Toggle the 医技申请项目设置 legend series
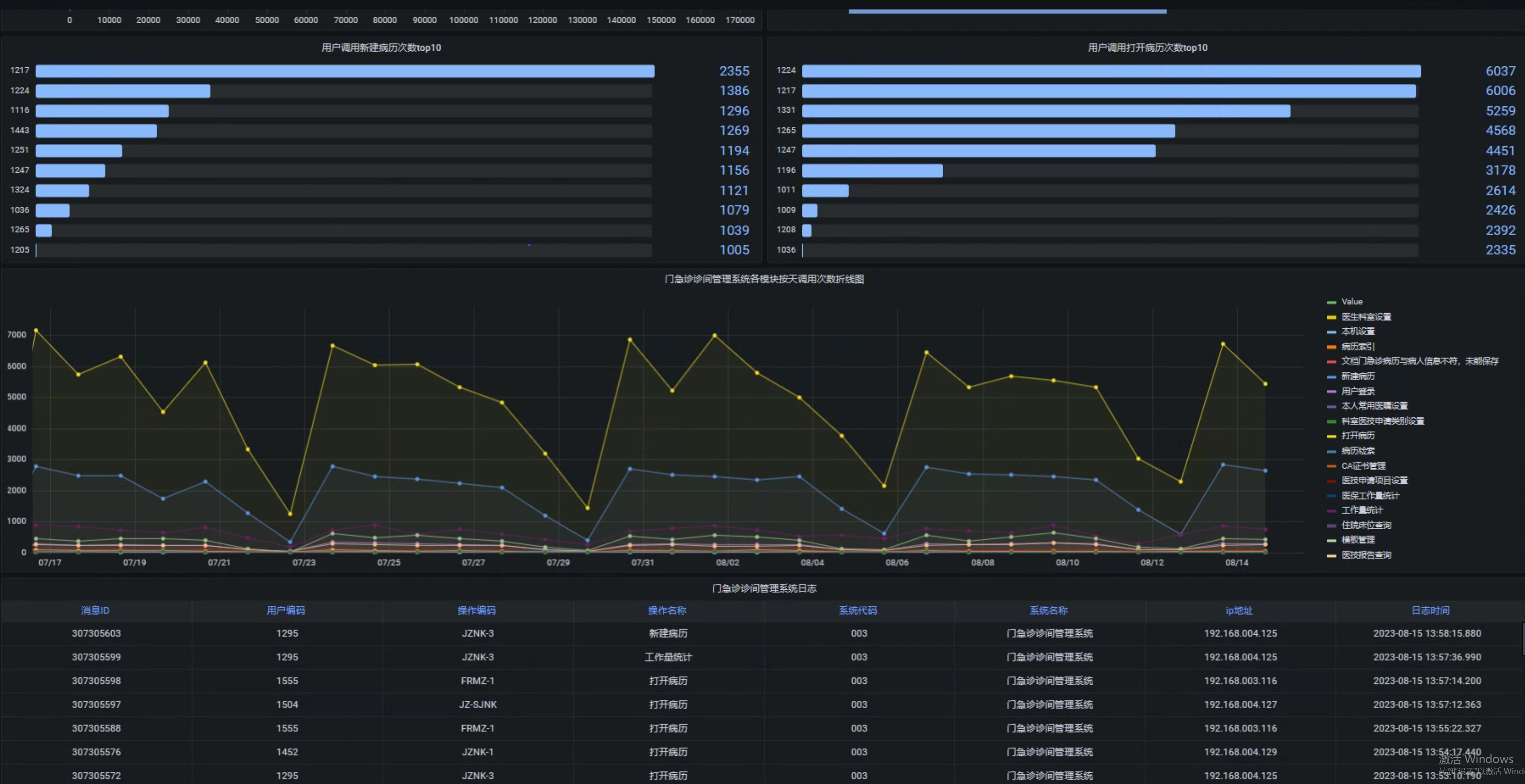1525x784 pixels. pyautogui.click(x=1374, y=481)
